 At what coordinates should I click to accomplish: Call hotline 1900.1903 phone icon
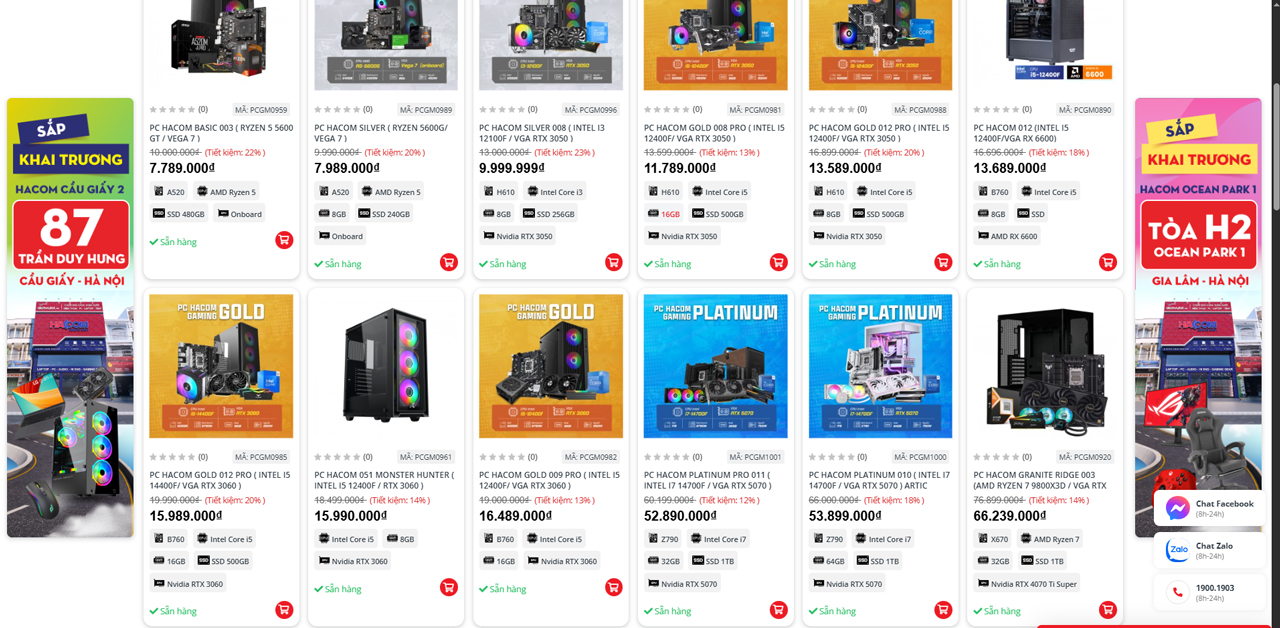pyautogui.click(x=1178, y=592)
